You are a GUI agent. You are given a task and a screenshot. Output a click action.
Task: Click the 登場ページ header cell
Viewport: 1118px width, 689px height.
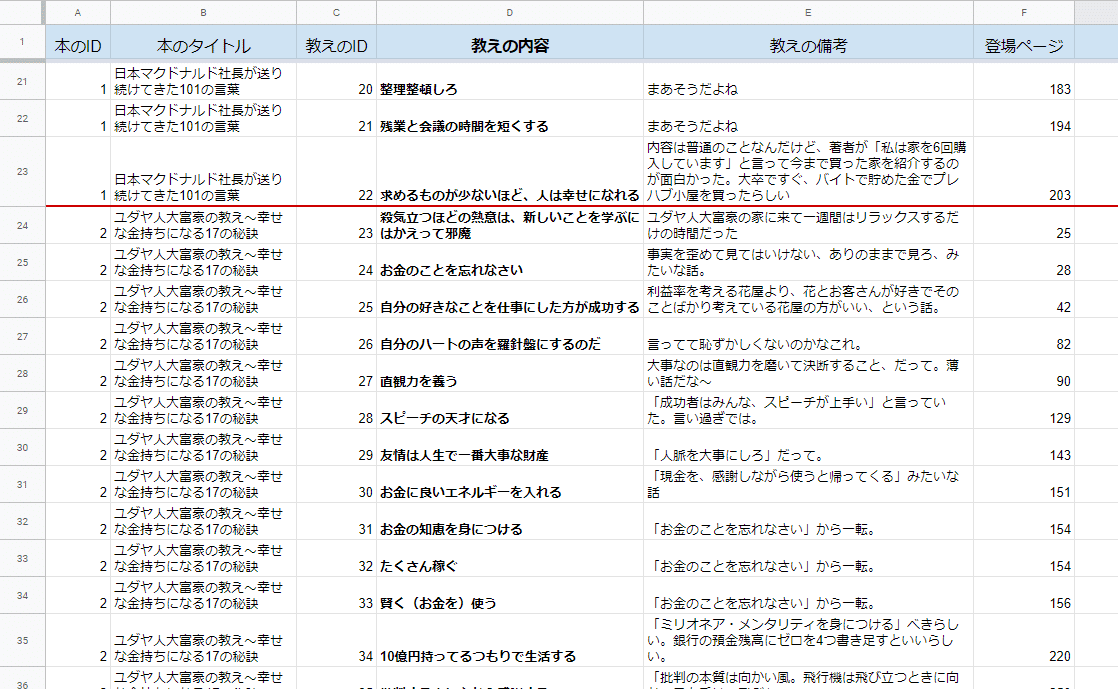tap(1024, 42)
